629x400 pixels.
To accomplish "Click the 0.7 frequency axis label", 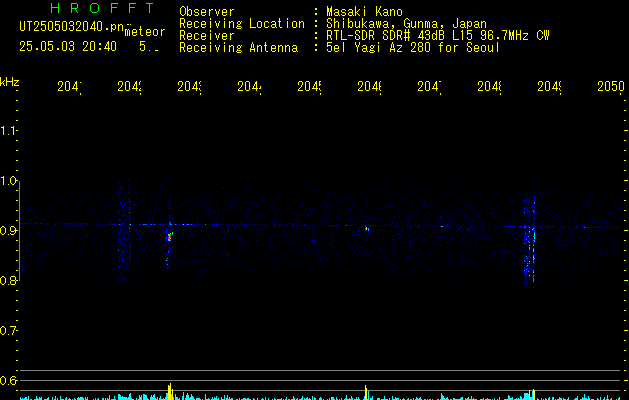I will [8, 331].
